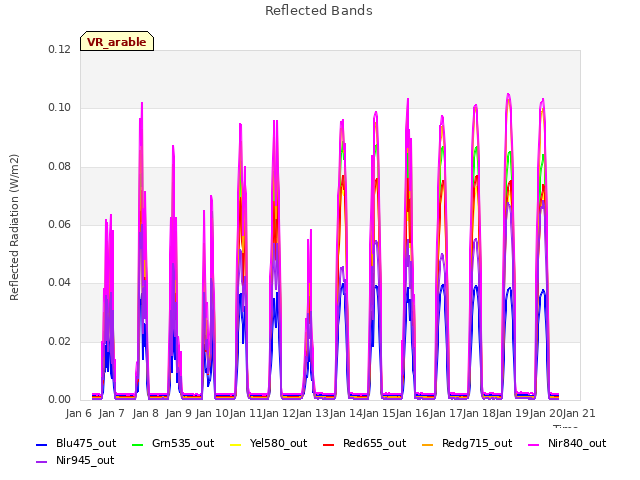The width and height of the screenshot is (640, 480).
Task: Click the Jan 6 x-axis label
Action: pos(79,413)
